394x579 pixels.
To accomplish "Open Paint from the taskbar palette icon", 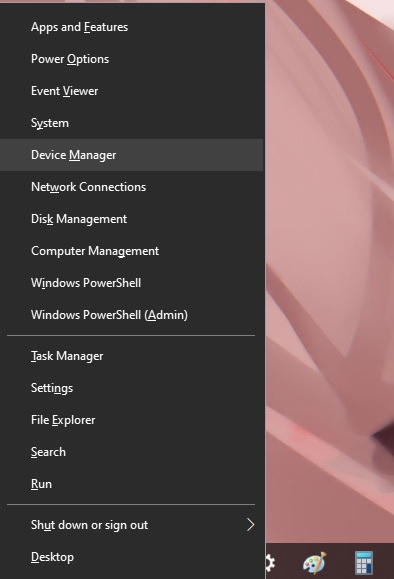I will click(315, 563).
